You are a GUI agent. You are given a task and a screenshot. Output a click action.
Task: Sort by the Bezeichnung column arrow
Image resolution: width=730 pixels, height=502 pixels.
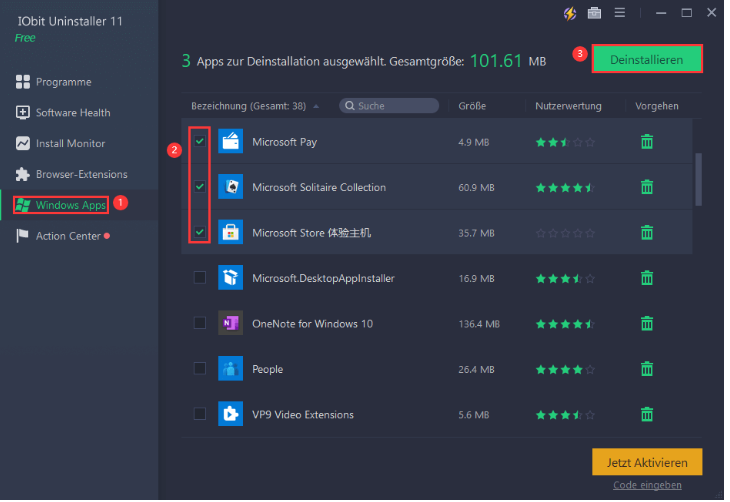[316, 107]
